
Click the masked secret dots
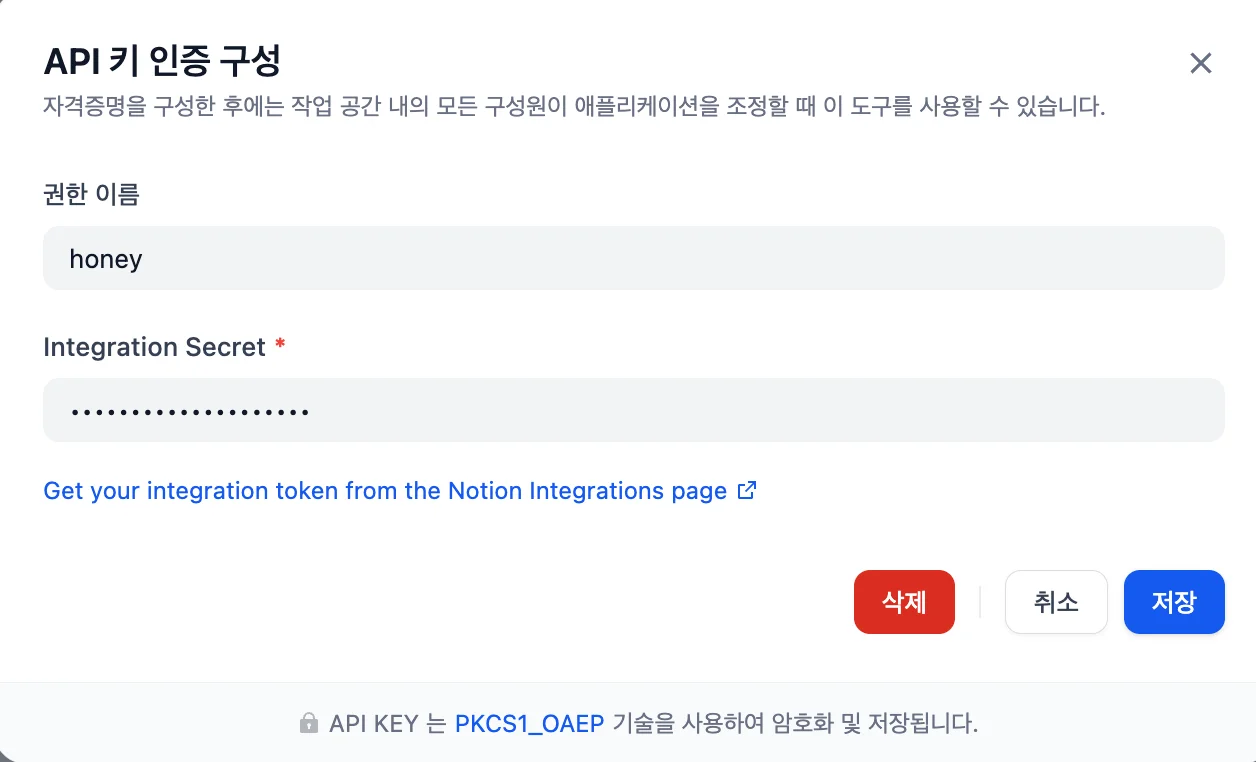(189, 411)
